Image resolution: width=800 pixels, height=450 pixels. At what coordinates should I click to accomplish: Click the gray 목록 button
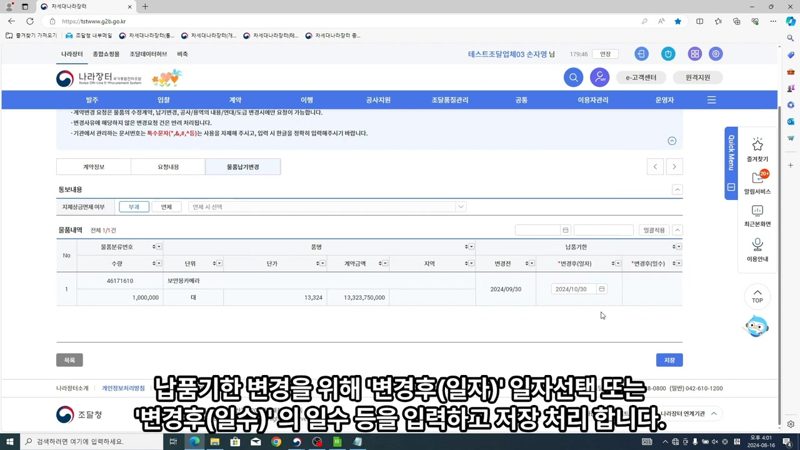point(69,360)
